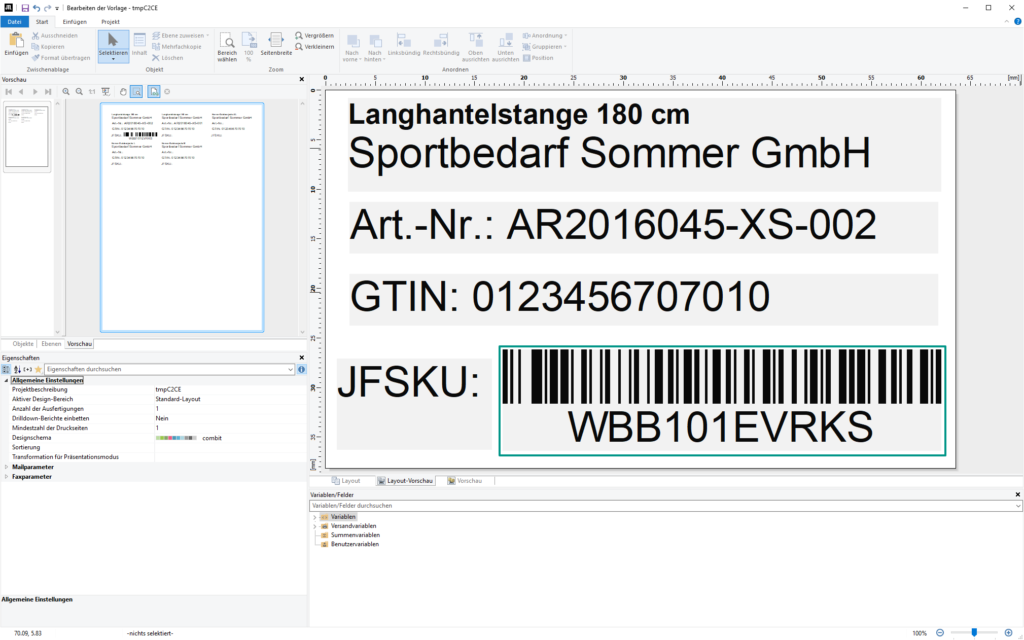
Task: Toggle the blue info button next to property search
Action: [303, 369]
